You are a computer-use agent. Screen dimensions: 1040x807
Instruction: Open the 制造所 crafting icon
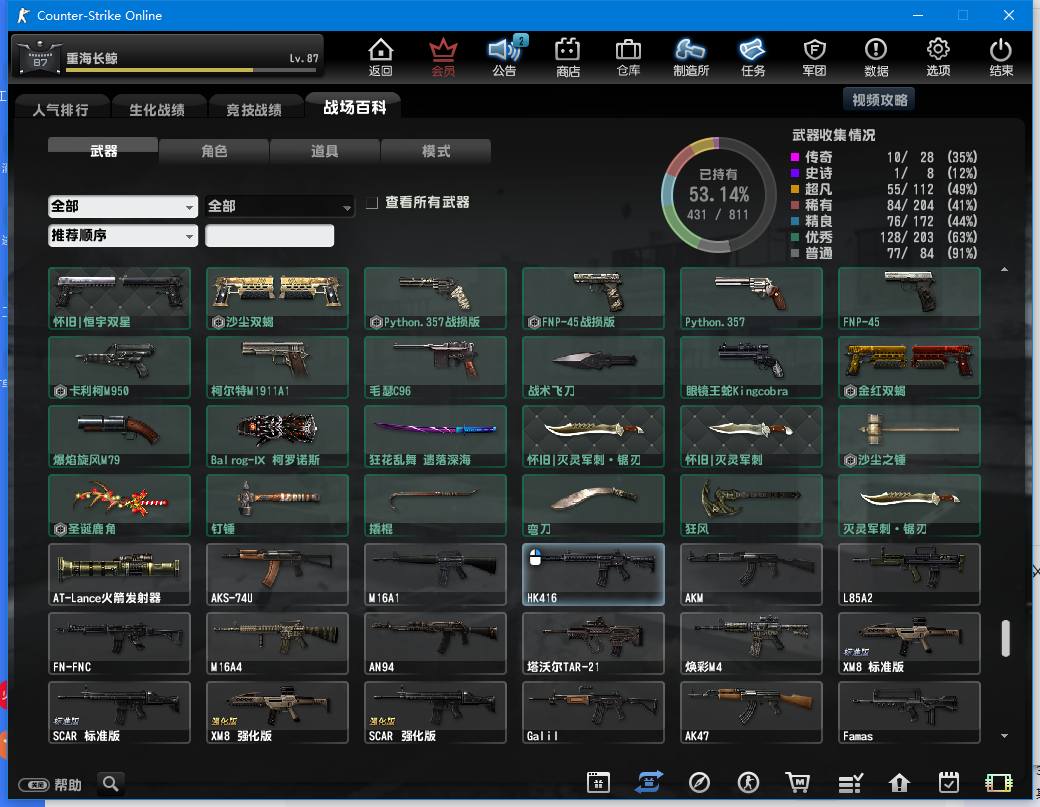pos(690,57)
